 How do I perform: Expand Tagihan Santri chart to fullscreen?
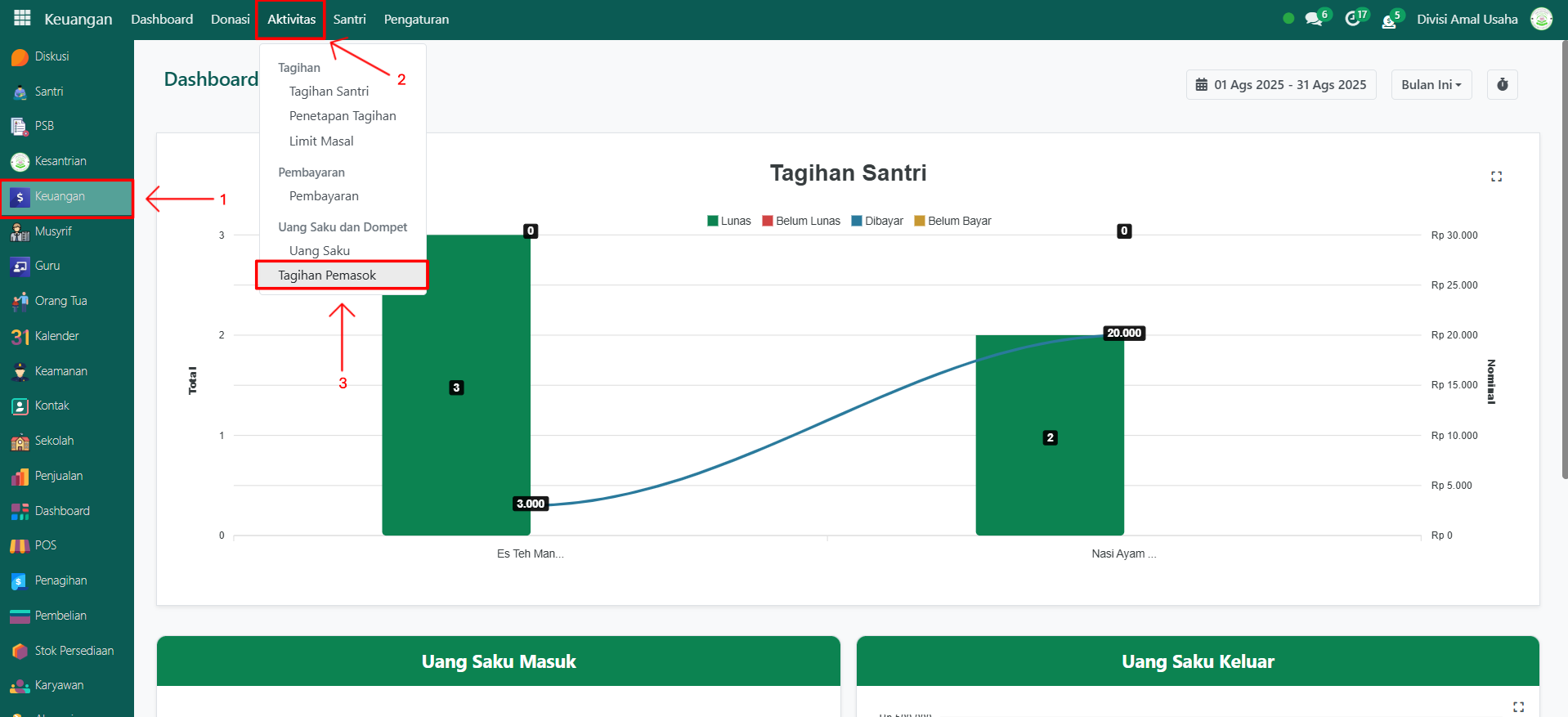pos(1496,177)
